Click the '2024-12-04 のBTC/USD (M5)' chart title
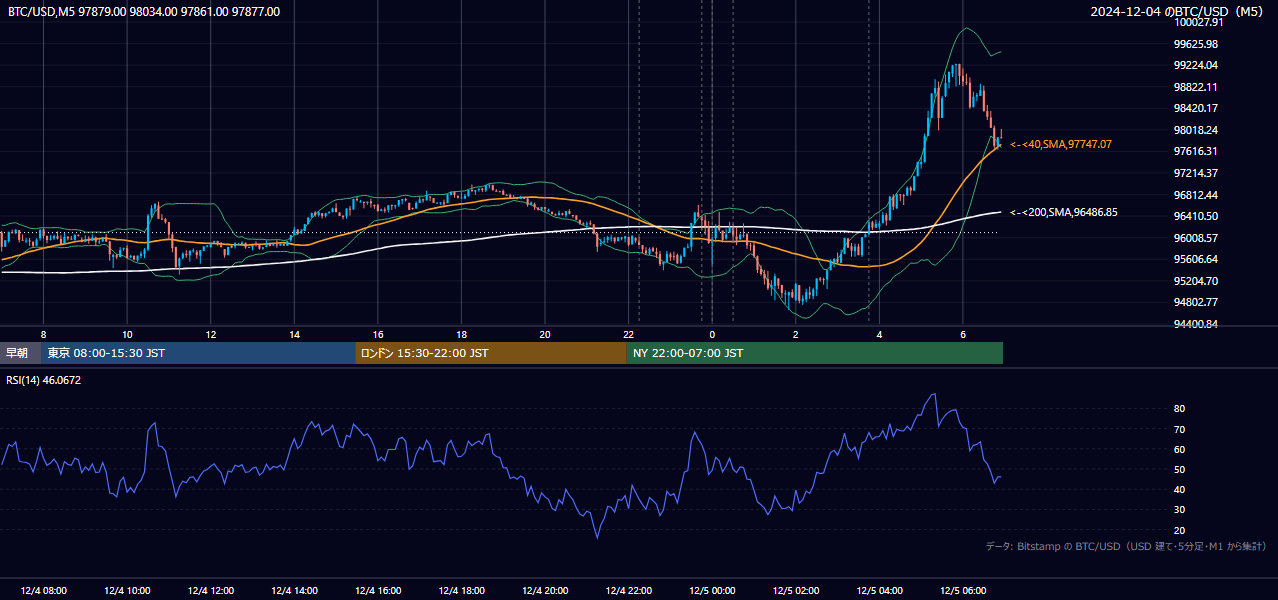The height and width of the screenshot is (600, 1278). (1179, 12)
